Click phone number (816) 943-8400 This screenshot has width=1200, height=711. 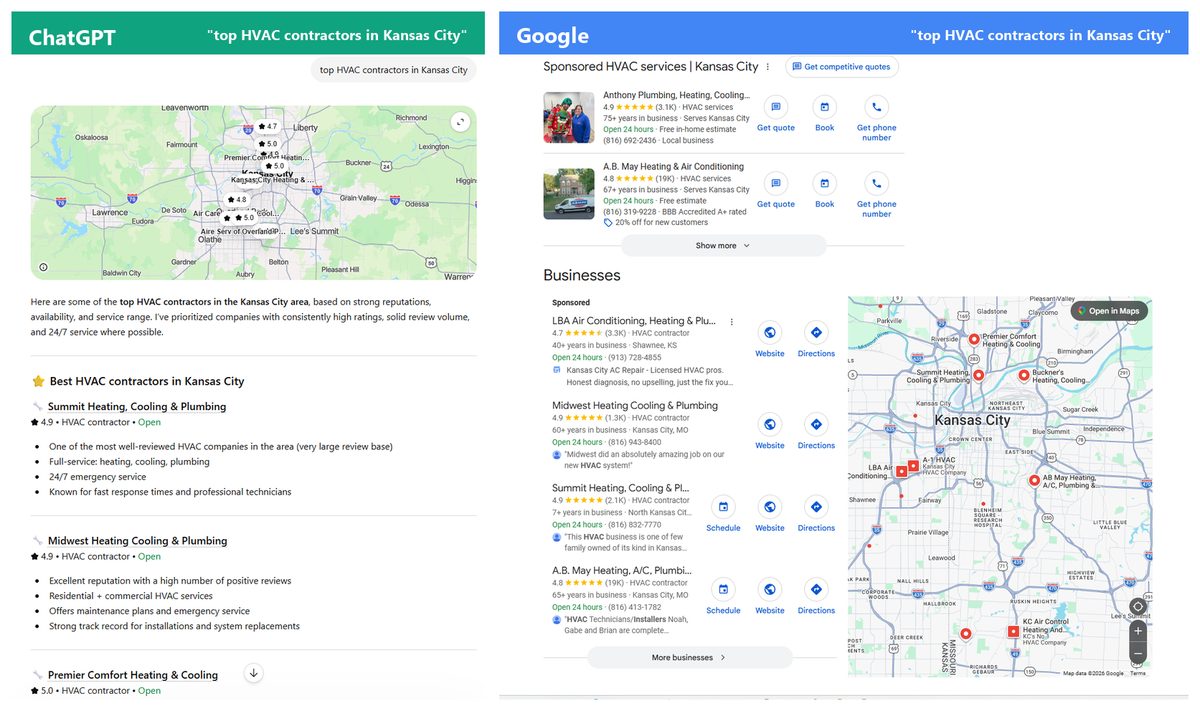click(634, 442)
